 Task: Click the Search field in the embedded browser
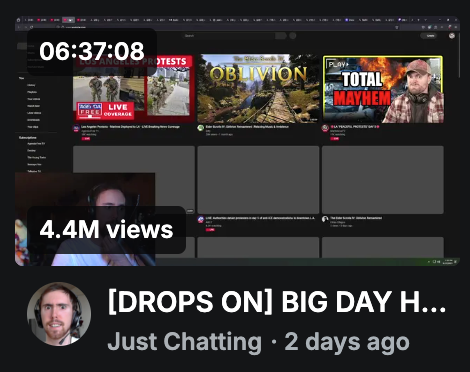(x=229, y=36)
